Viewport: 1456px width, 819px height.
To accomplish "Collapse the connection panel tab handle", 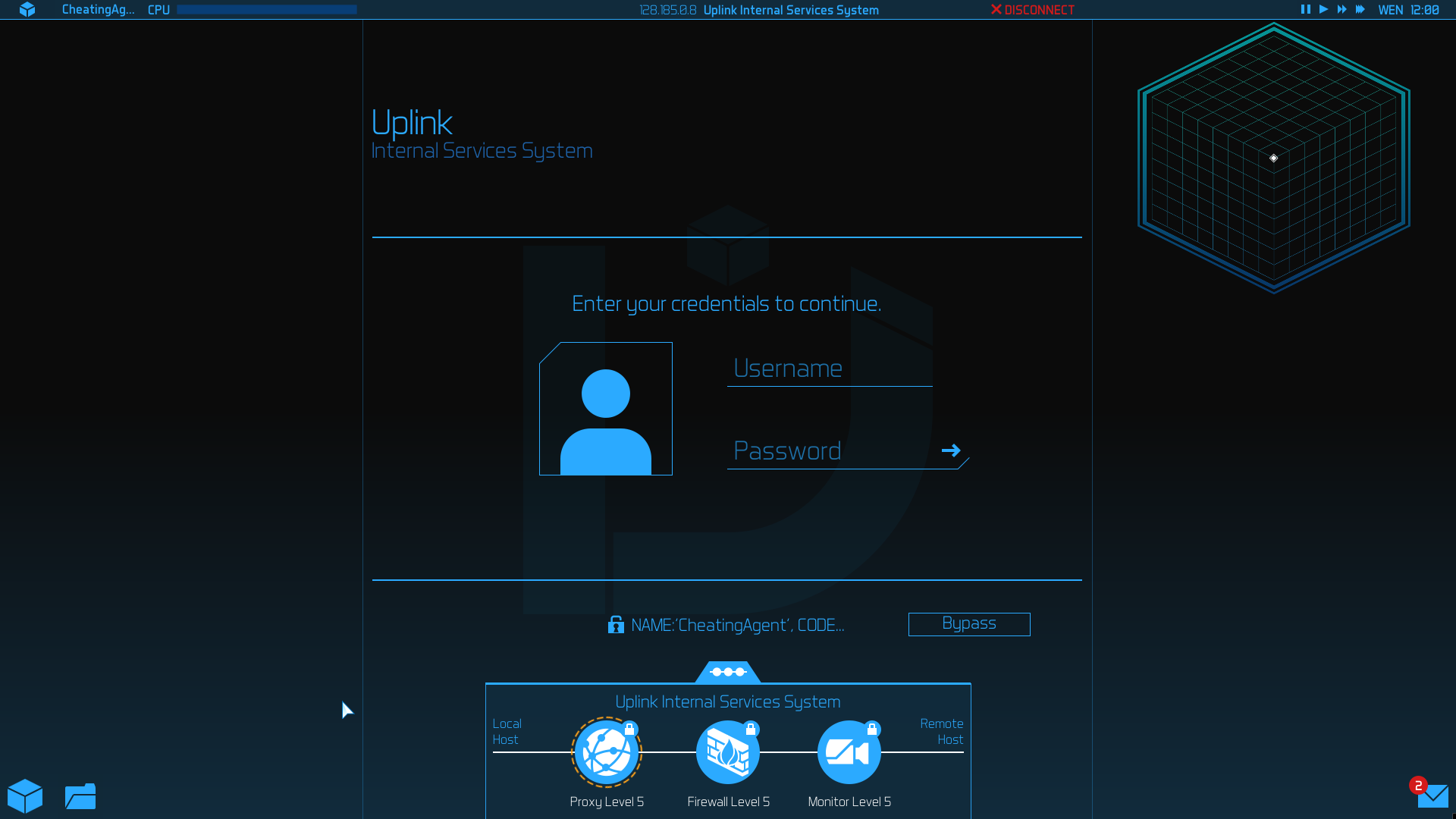I will 728,672.
